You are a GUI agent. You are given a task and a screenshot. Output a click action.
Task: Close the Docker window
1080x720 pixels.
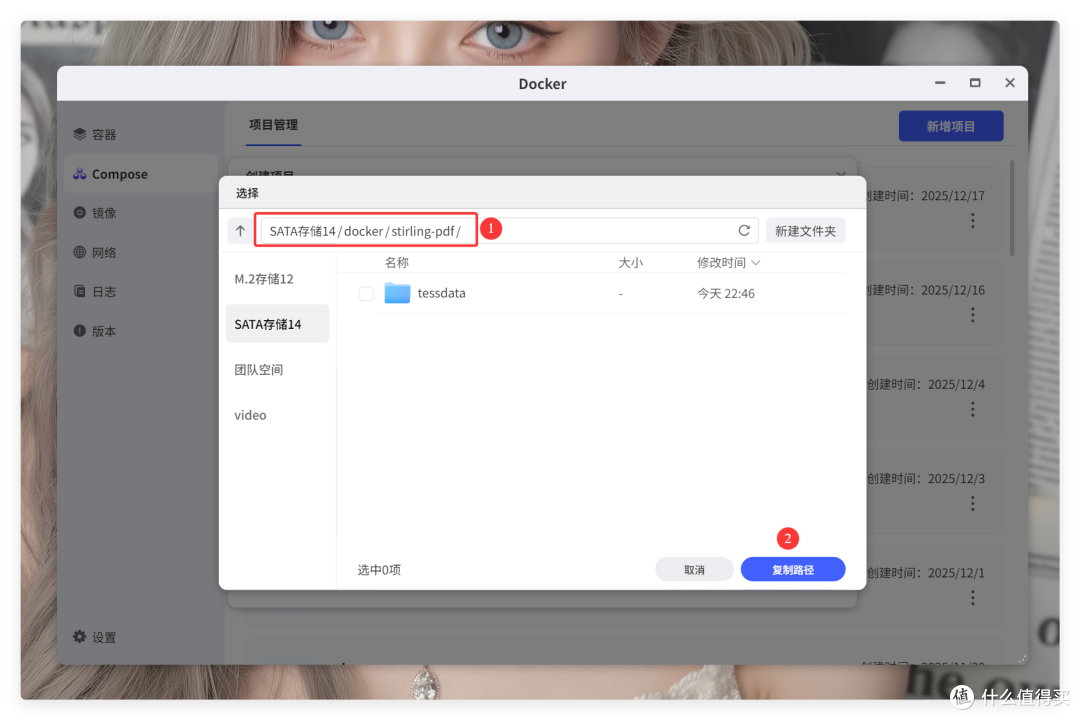tap(1010, 83)
